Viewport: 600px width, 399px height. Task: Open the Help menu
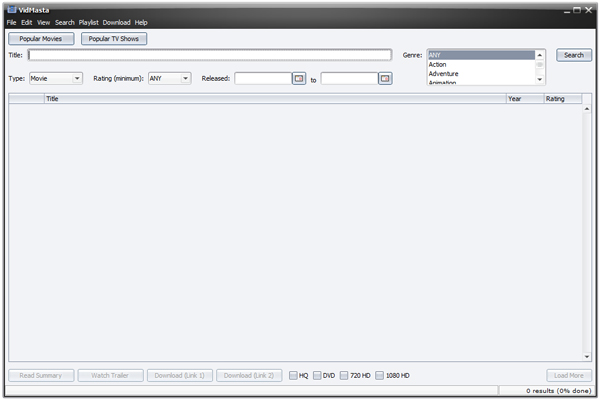coord(141,23)
